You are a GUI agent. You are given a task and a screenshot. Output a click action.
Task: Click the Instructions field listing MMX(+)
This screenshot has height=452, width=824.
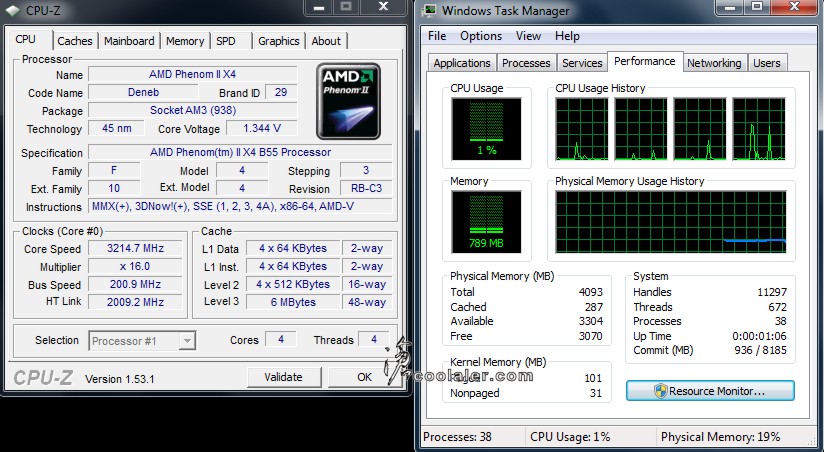pyautogui.click(x=240, y=206)
